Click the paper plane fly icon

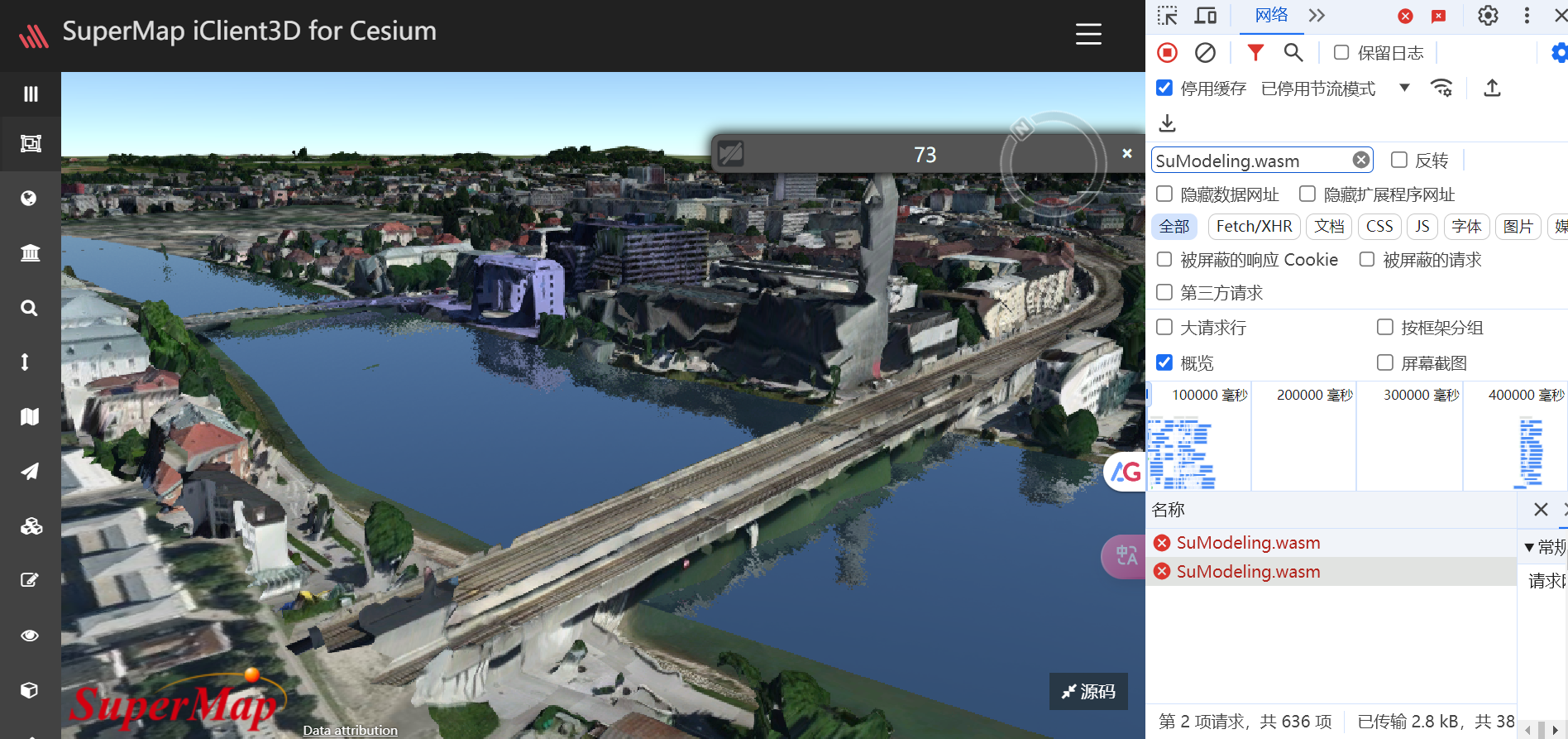coord(30,471)
